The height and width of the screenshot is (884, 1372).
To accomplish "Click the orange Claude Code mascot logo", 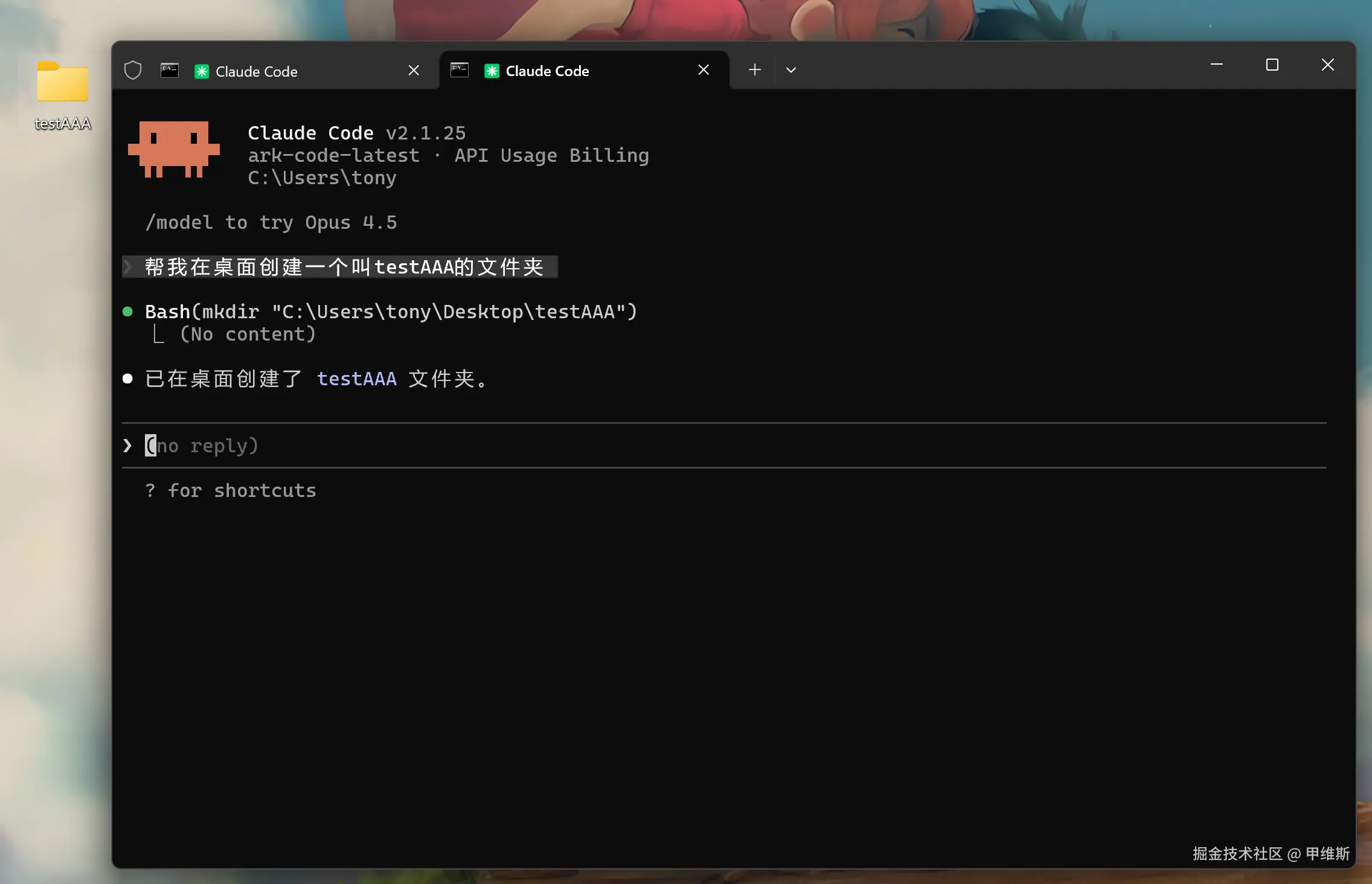I will (174, 149).
